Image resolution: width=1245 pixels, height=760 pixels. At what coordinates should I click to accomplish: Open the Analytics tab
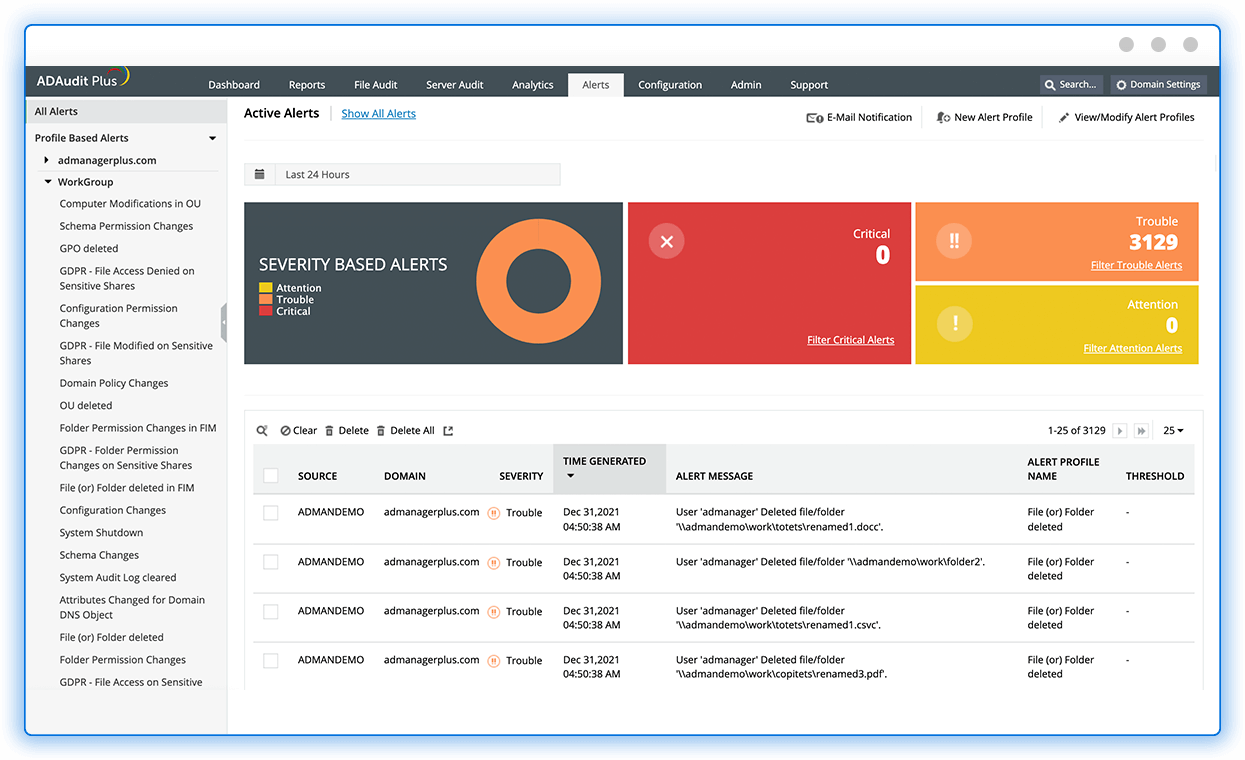pyautogui.click(x=533, y=85)
